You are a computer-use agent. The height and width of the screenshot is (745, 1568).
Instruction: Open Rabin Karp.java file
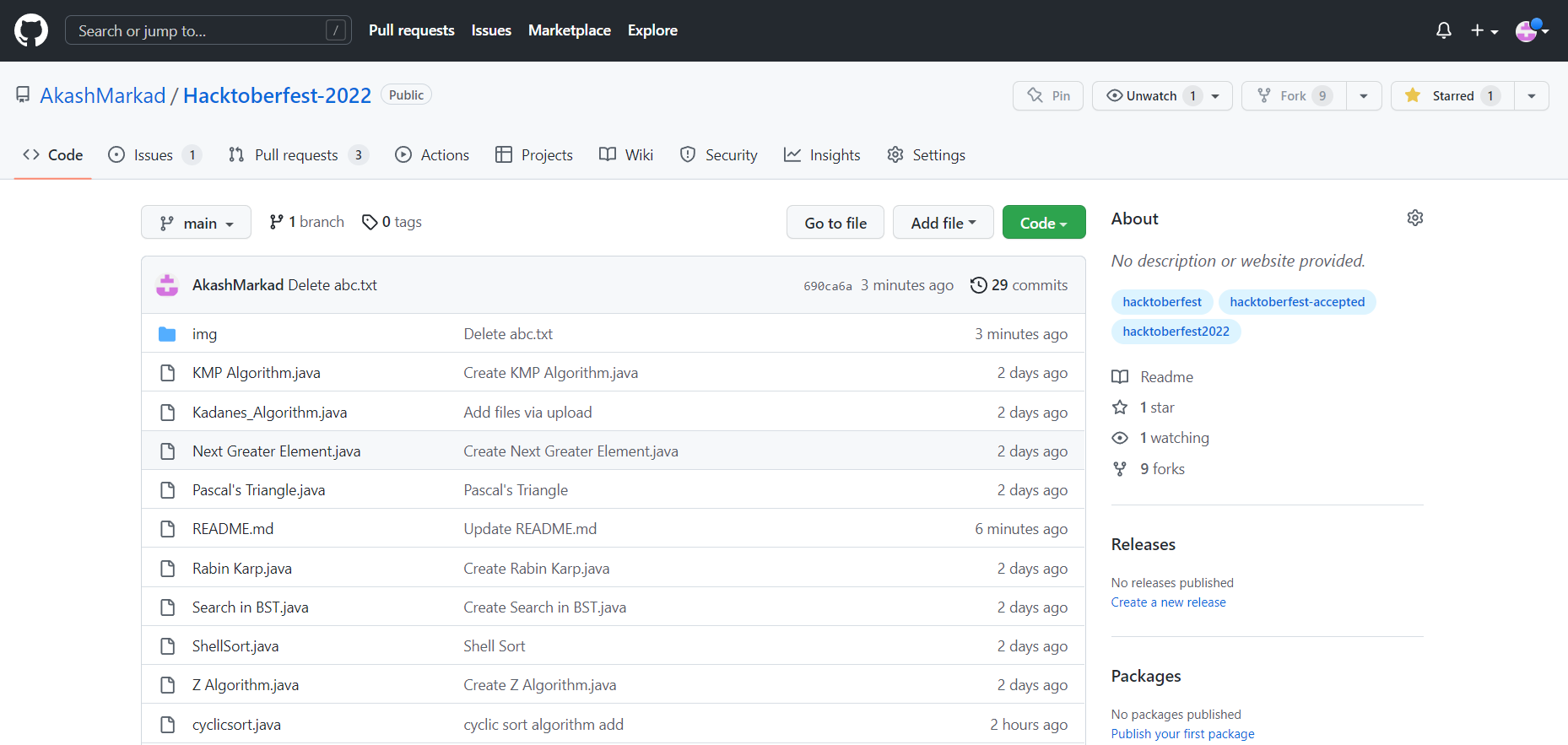point(242,569)
